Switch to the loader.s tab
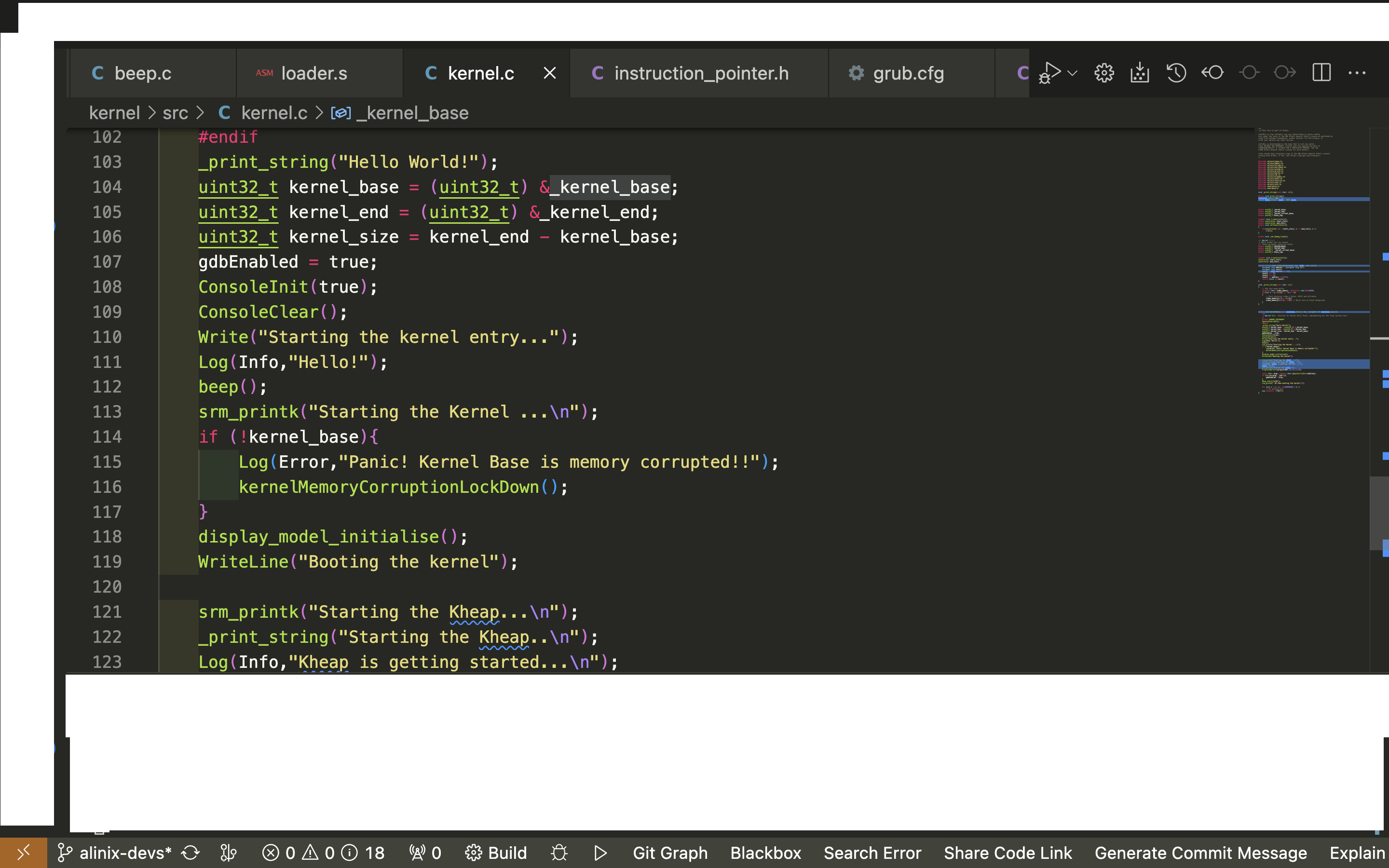 click(x=319, y=73)
